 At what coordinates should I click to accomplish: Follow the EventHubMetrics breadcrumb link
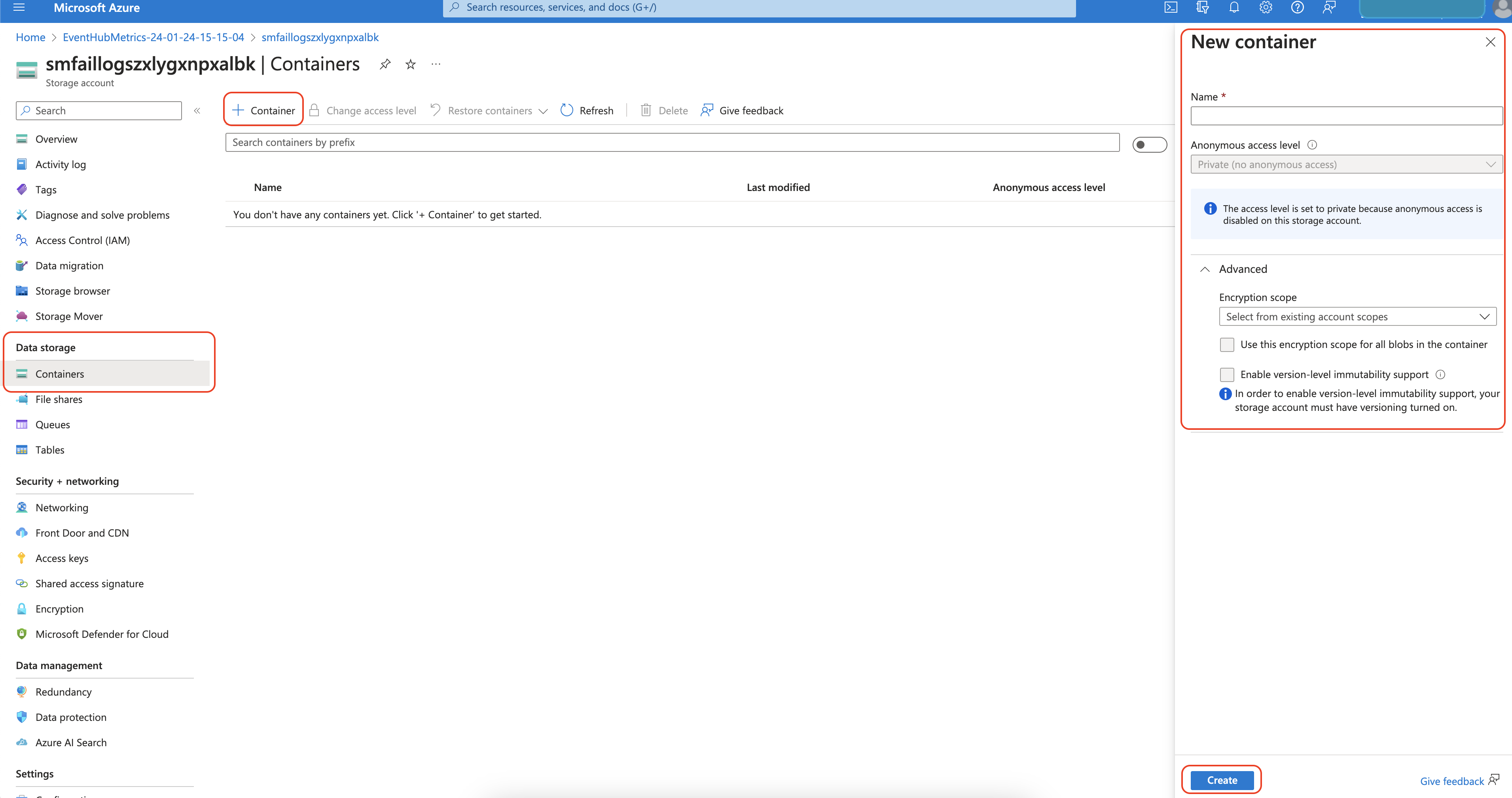tap(153, 37)
